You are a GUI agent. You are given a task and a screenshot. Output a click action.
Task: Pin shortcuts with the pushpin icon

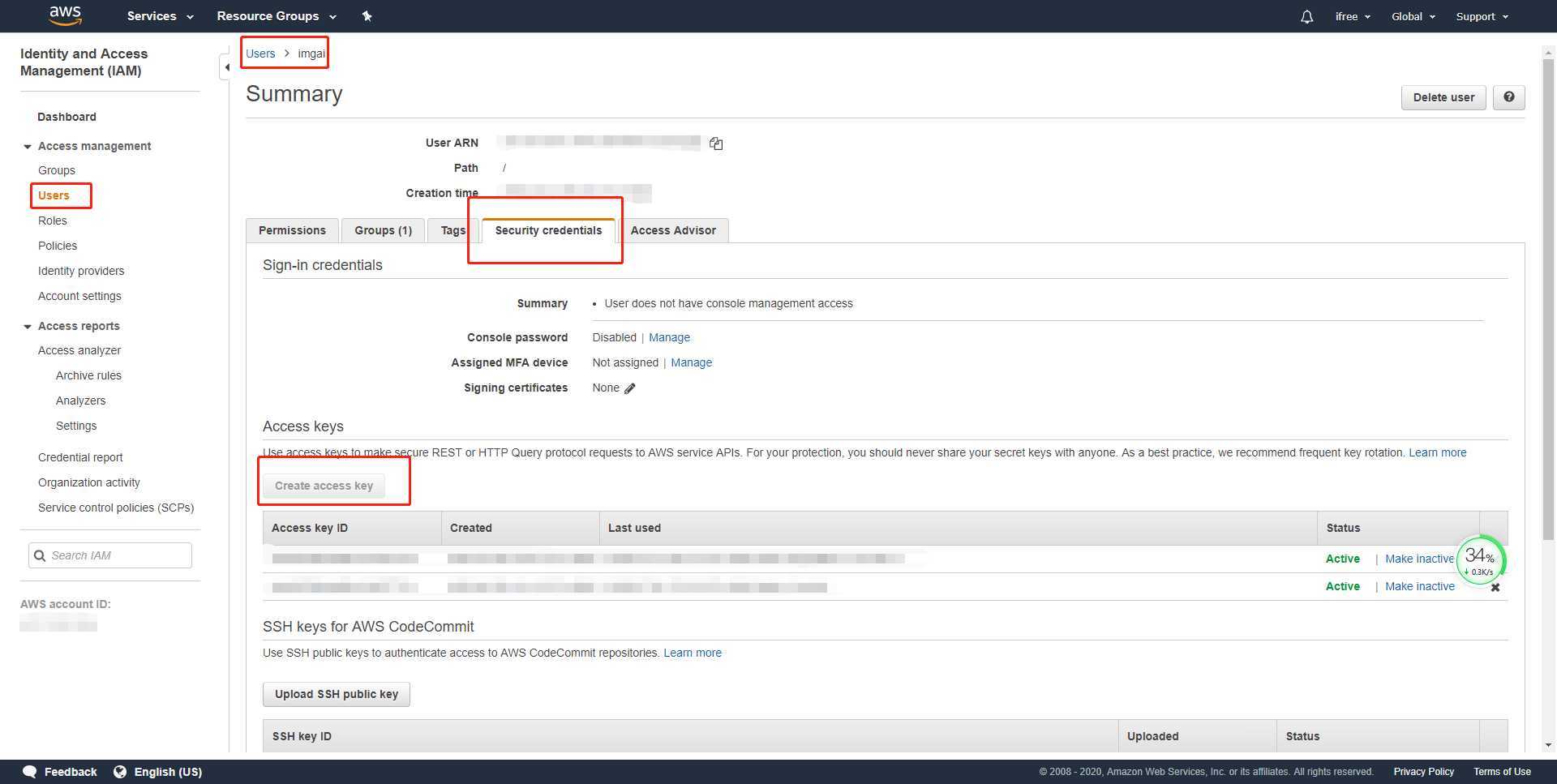pyautogui.click(x=367, y=16)
